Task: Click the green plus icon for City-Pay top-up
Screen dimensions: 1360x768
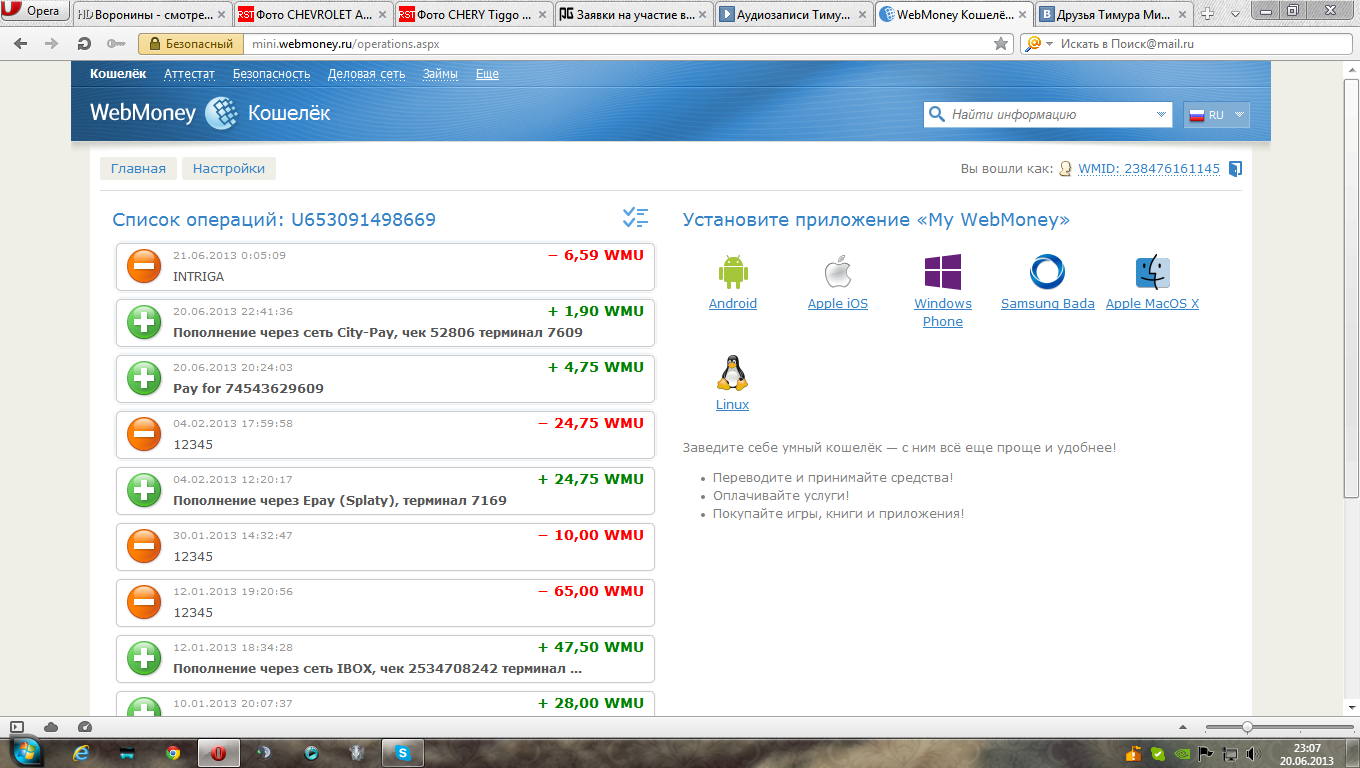Action: [144, 322]
